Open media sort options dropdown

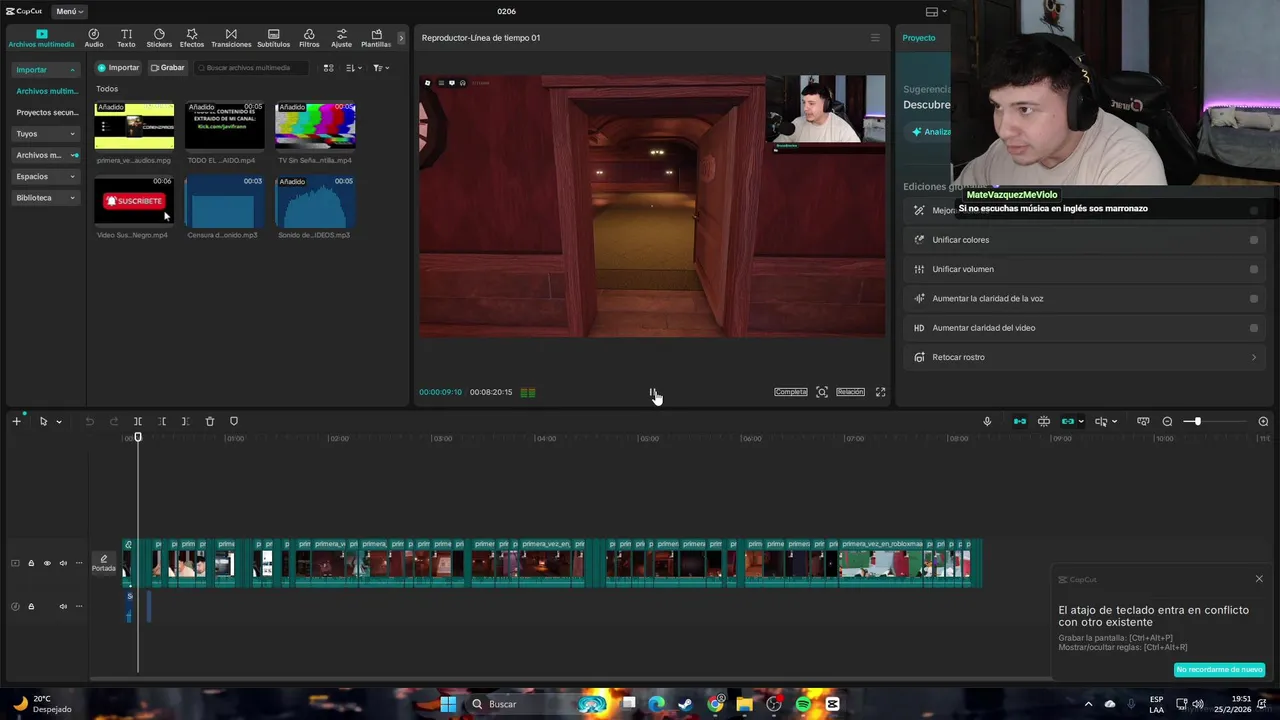coord(354,68)
